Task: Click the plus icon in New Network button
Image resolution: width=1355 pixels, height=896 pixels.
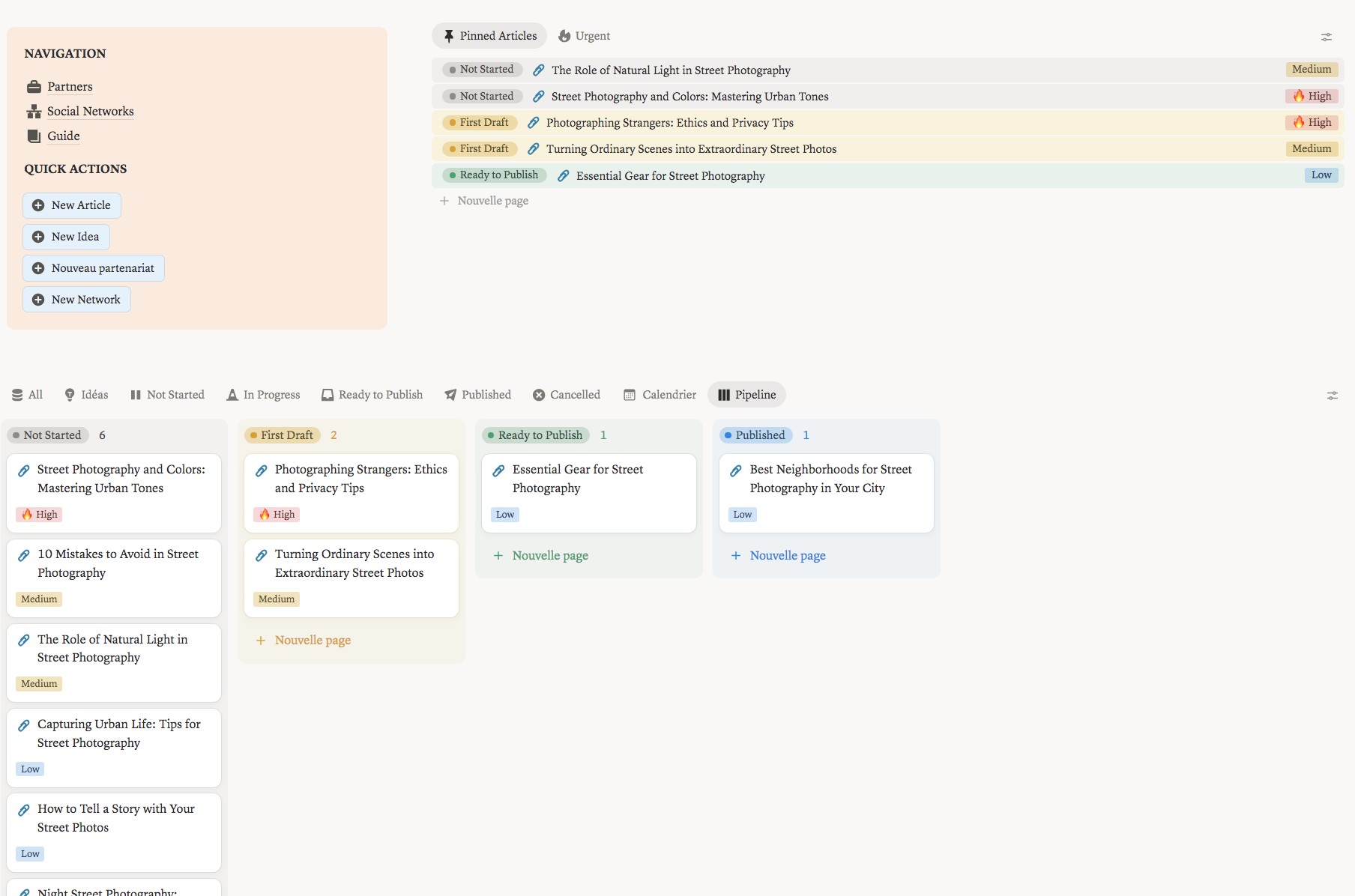Action: click(x=38, y=300)
